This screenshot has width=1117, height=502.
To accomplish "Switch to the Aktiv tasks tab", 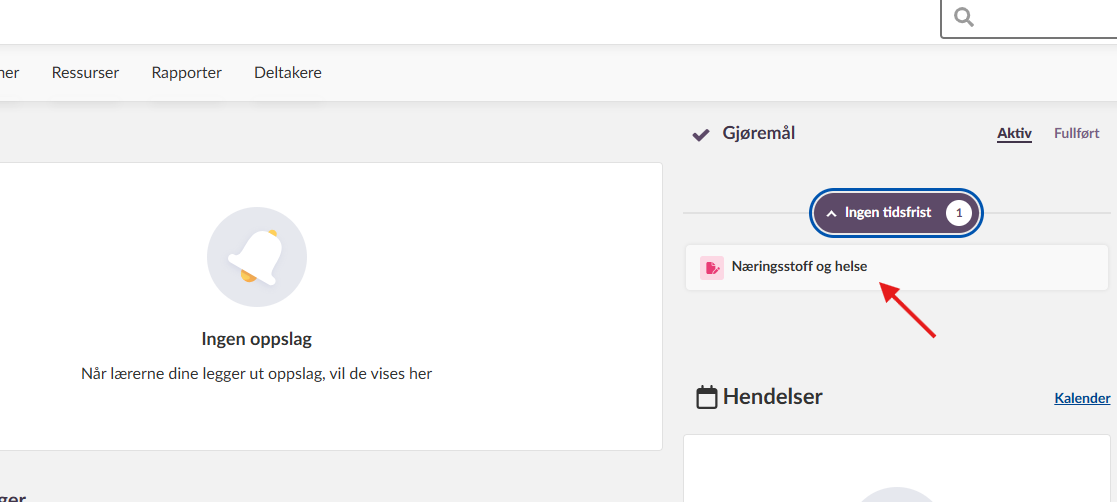I will (1014, 134).
